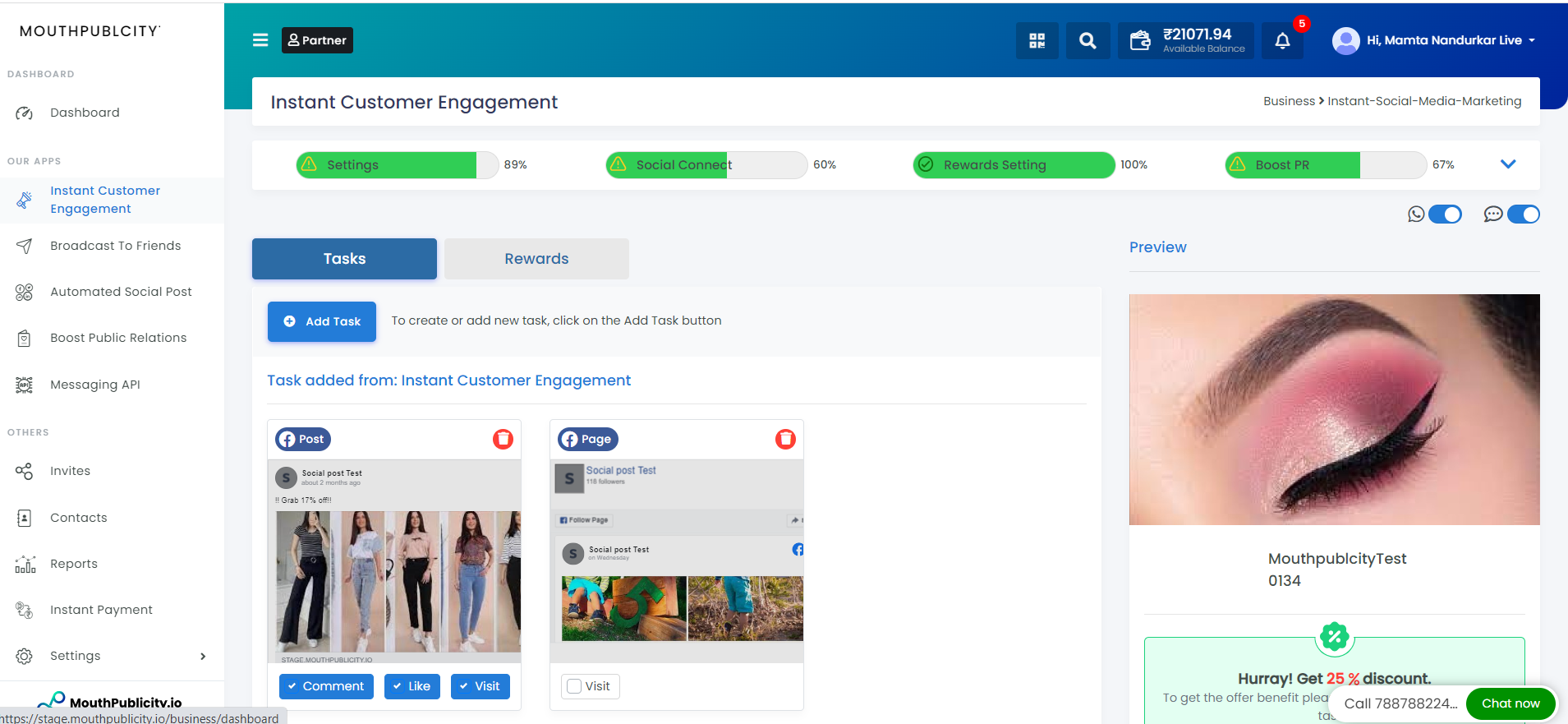Click the Messaging API icon
Screen dimensions: 1568x724
coord(25,385)
